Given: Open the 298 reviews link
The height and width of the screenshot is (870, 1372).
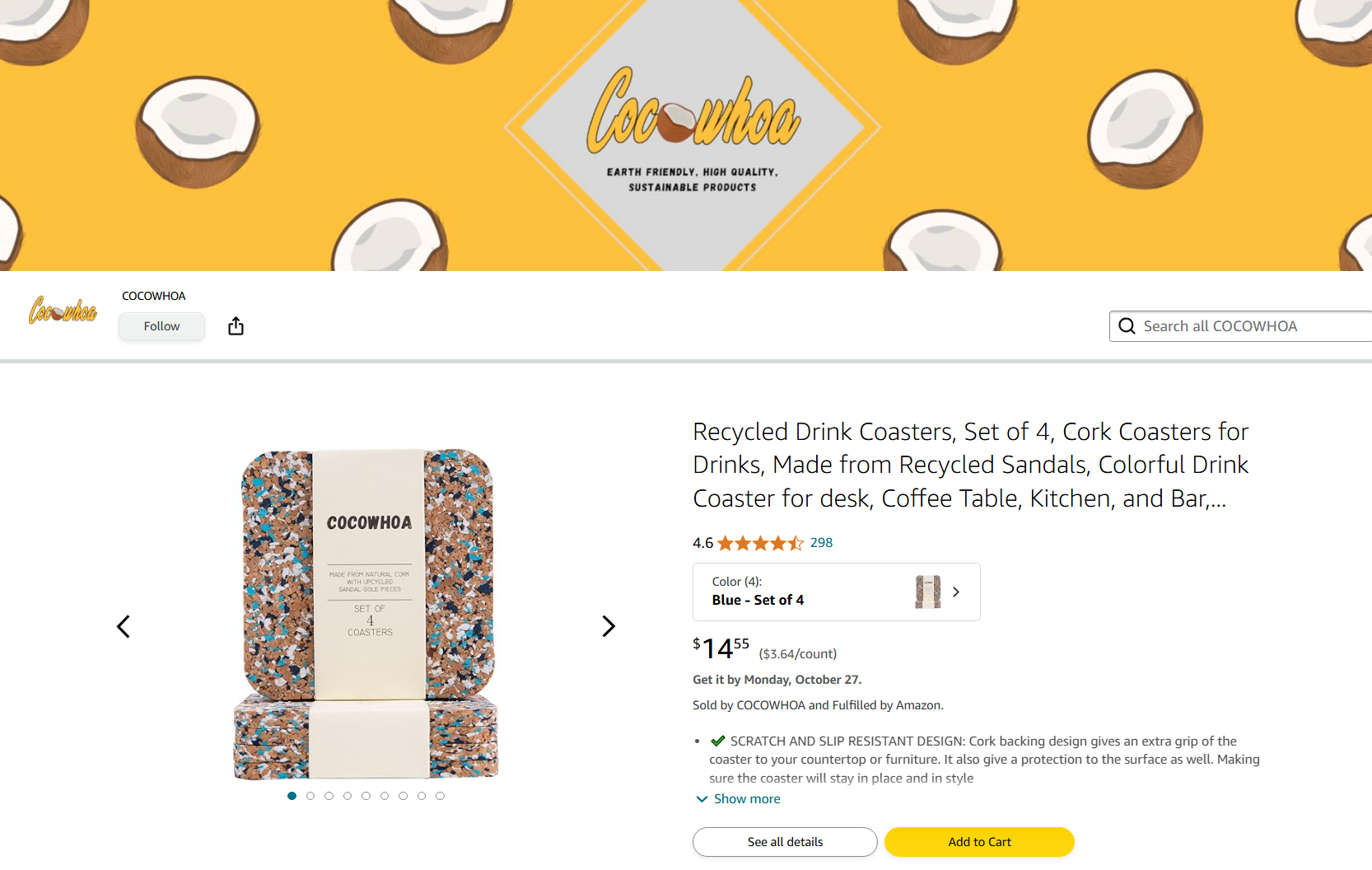Looking at the screenshot, I should pyautogui.click(x=821, y=543).
